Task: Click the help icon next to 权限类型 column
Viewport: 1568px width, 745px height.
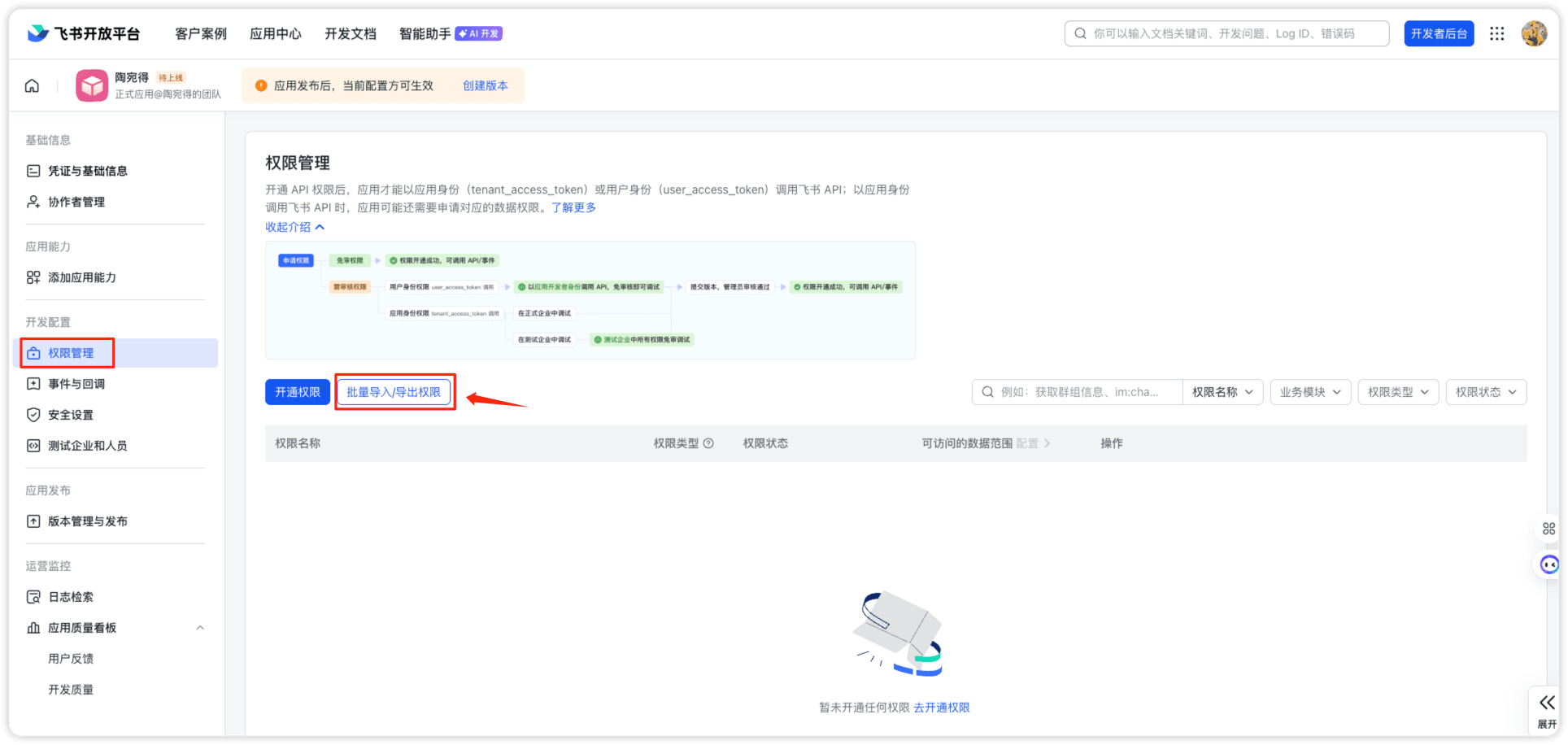Action: tap(708, 443)
